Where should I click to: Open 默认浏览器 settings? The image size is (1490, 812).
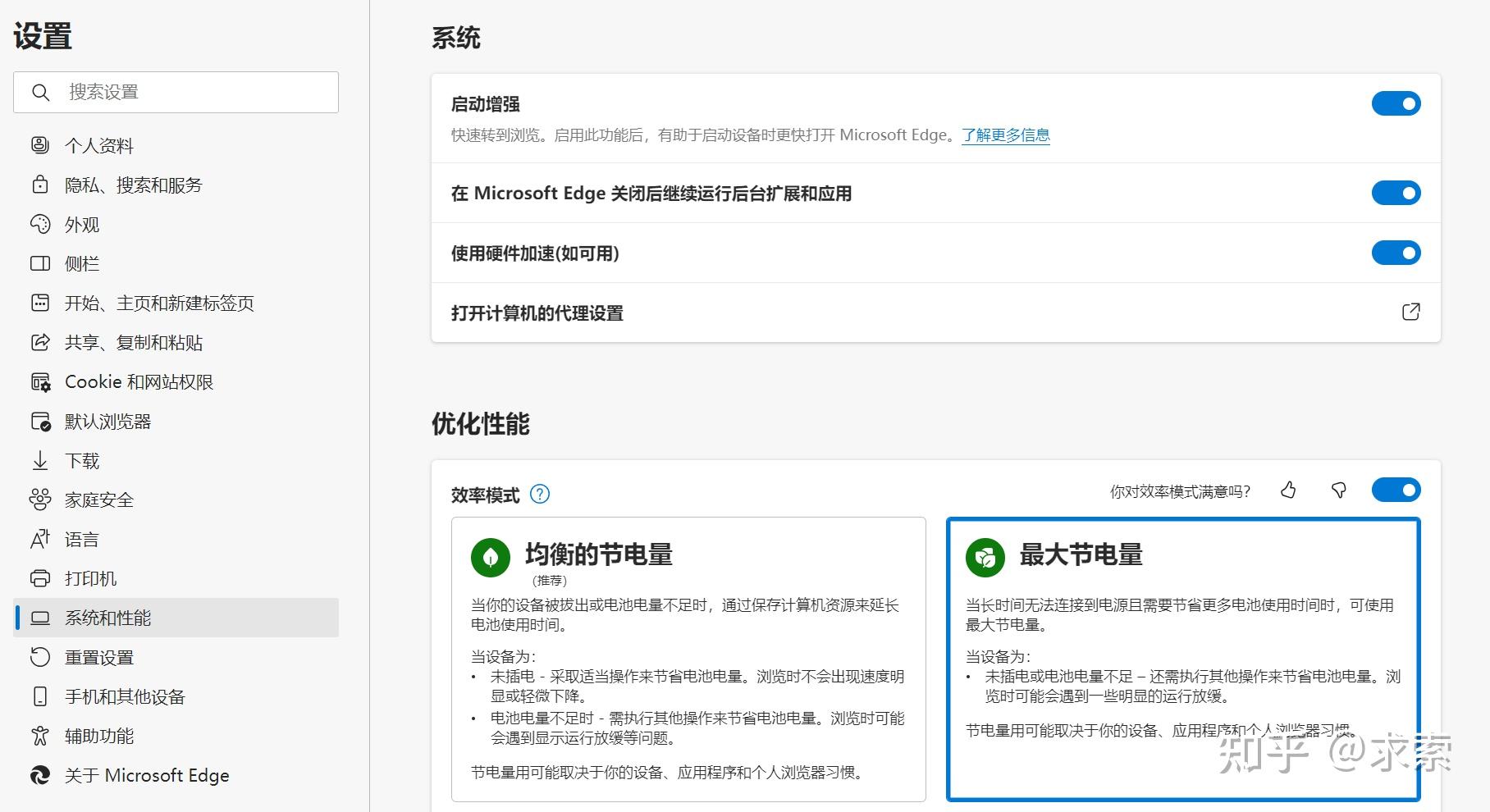click(x=176, y=421)
